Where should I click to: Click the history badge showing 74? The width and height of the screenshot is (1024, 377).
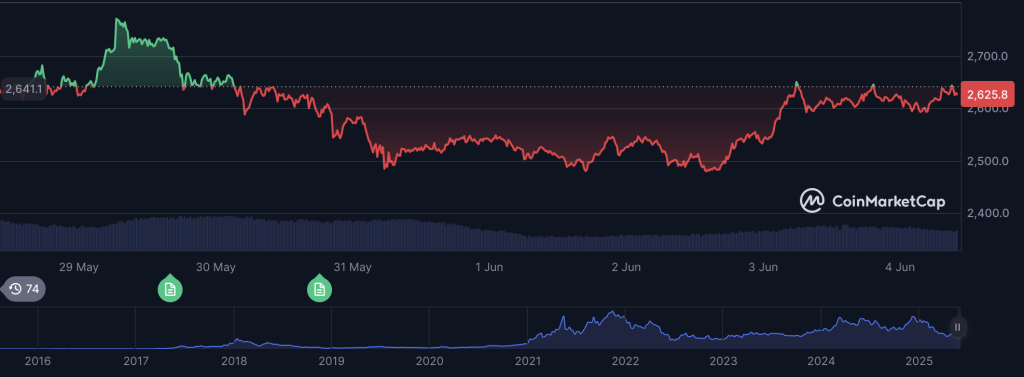[x=25, y=289]
